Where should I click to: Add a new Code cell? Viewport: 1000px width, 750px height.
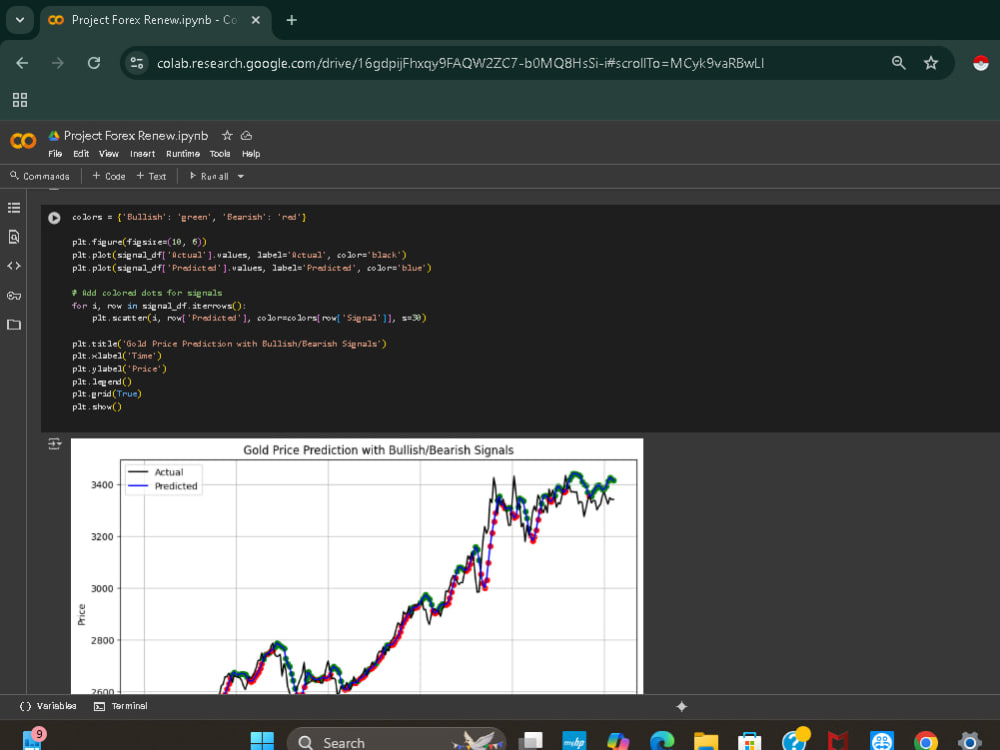[108, 176]
